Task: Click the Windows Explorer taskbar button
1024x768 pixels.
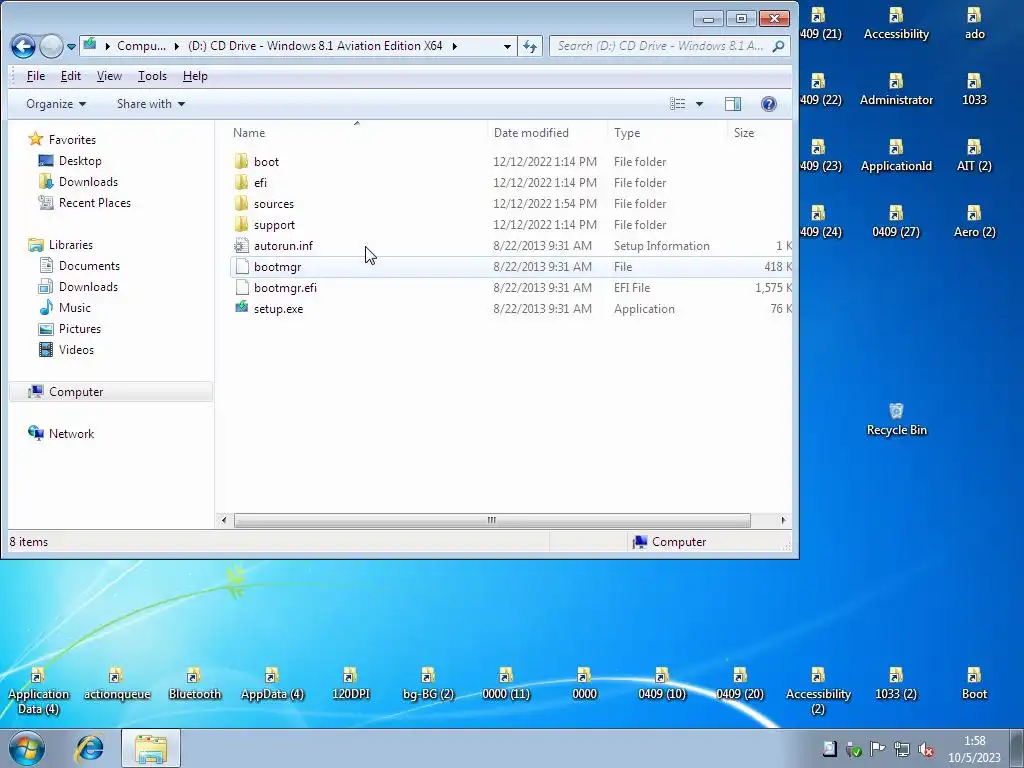Action: tap(150, 748)
